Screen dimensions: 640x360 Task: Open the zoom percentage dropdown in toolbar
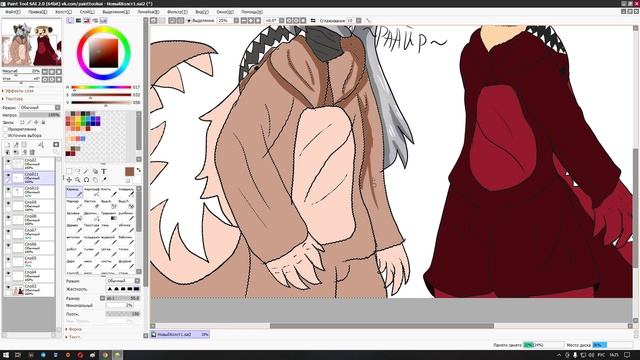[236, 20]
